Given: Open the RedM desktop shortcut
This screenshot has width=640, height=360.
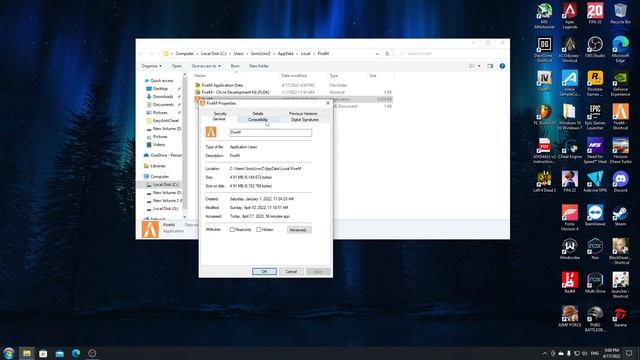Looking at the screenshot, I should point(570,283).
